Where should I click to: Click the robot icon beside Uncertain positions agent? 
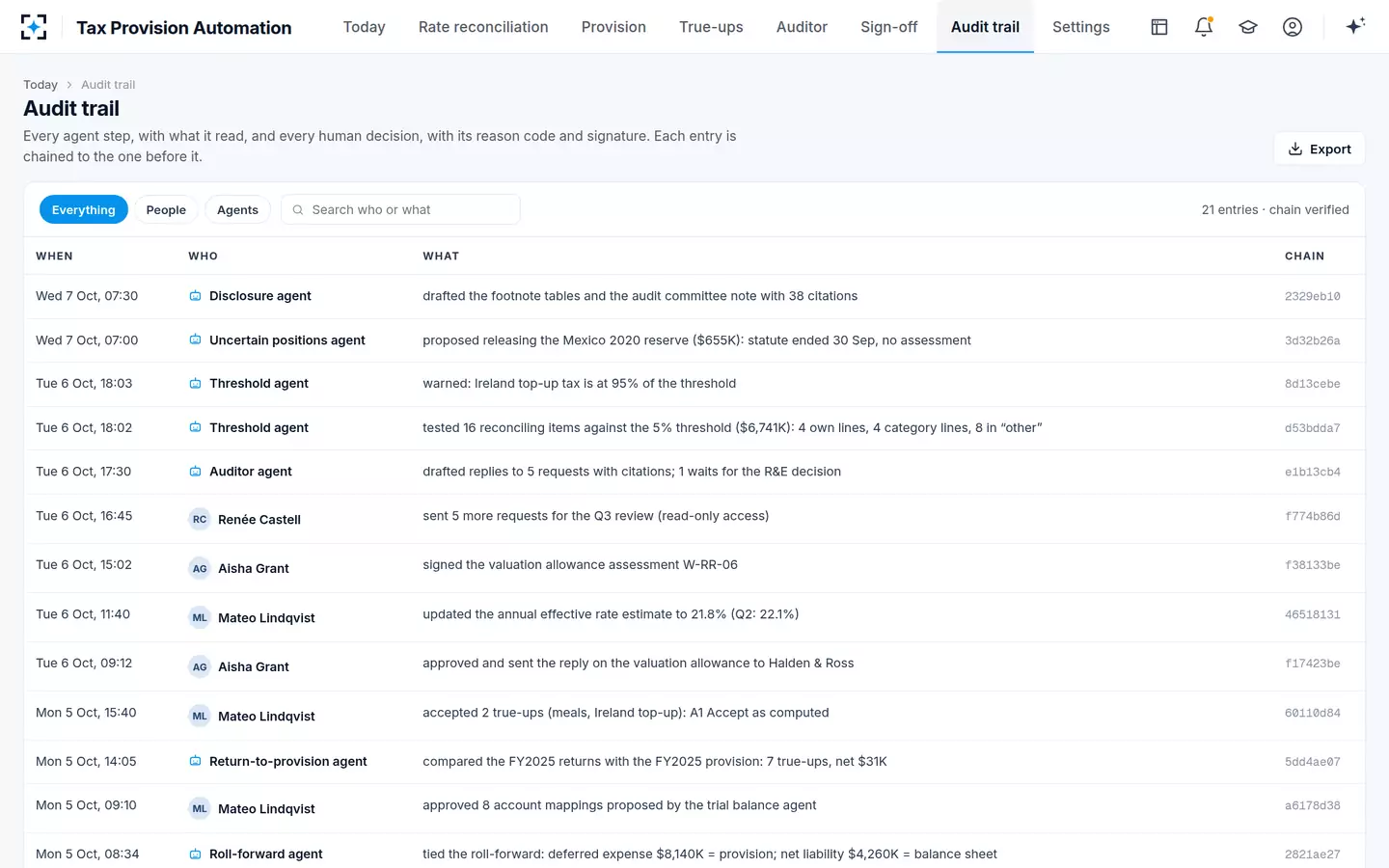(195, 340)
